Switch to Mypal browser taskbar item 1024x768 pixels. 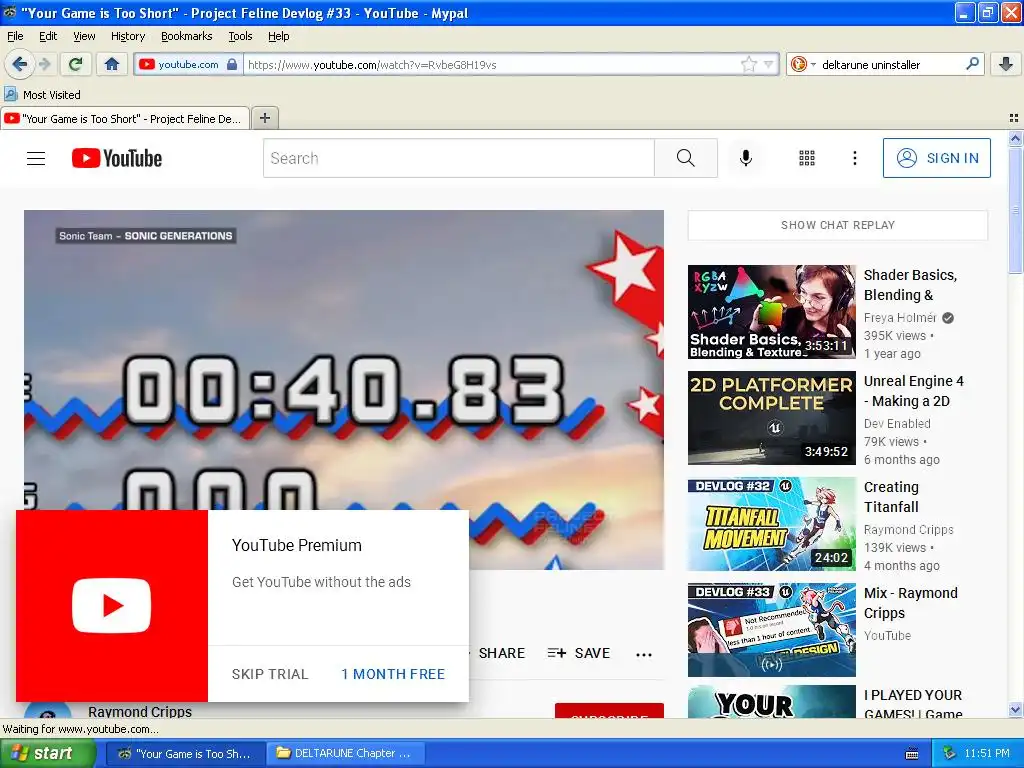pyautogui.click(x=186, y=753)
